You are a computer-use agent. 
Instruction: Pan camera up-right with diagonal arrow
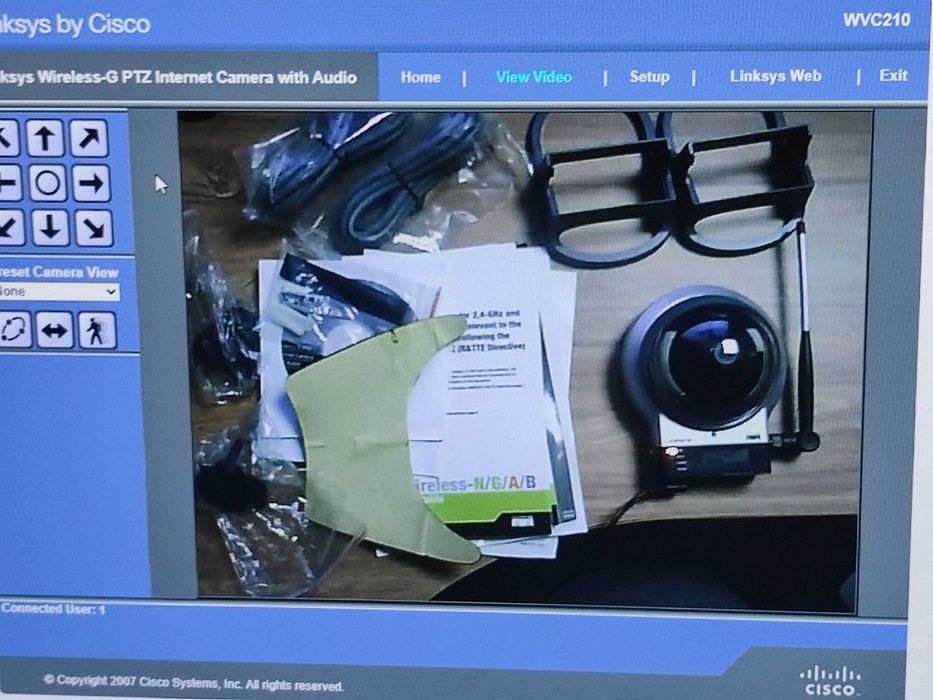point(89,138)
